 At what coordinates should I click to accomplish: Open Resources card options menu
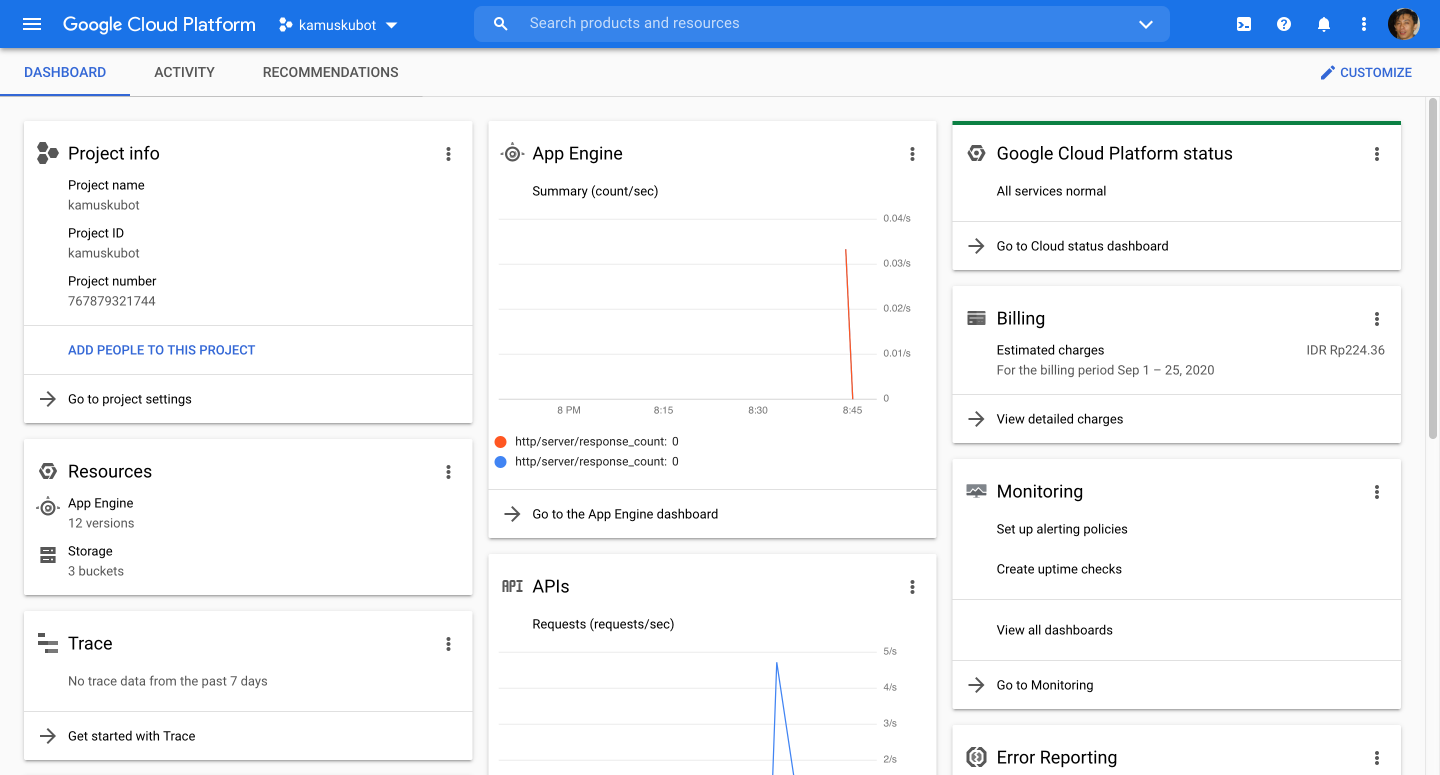[x=448, y=472]
